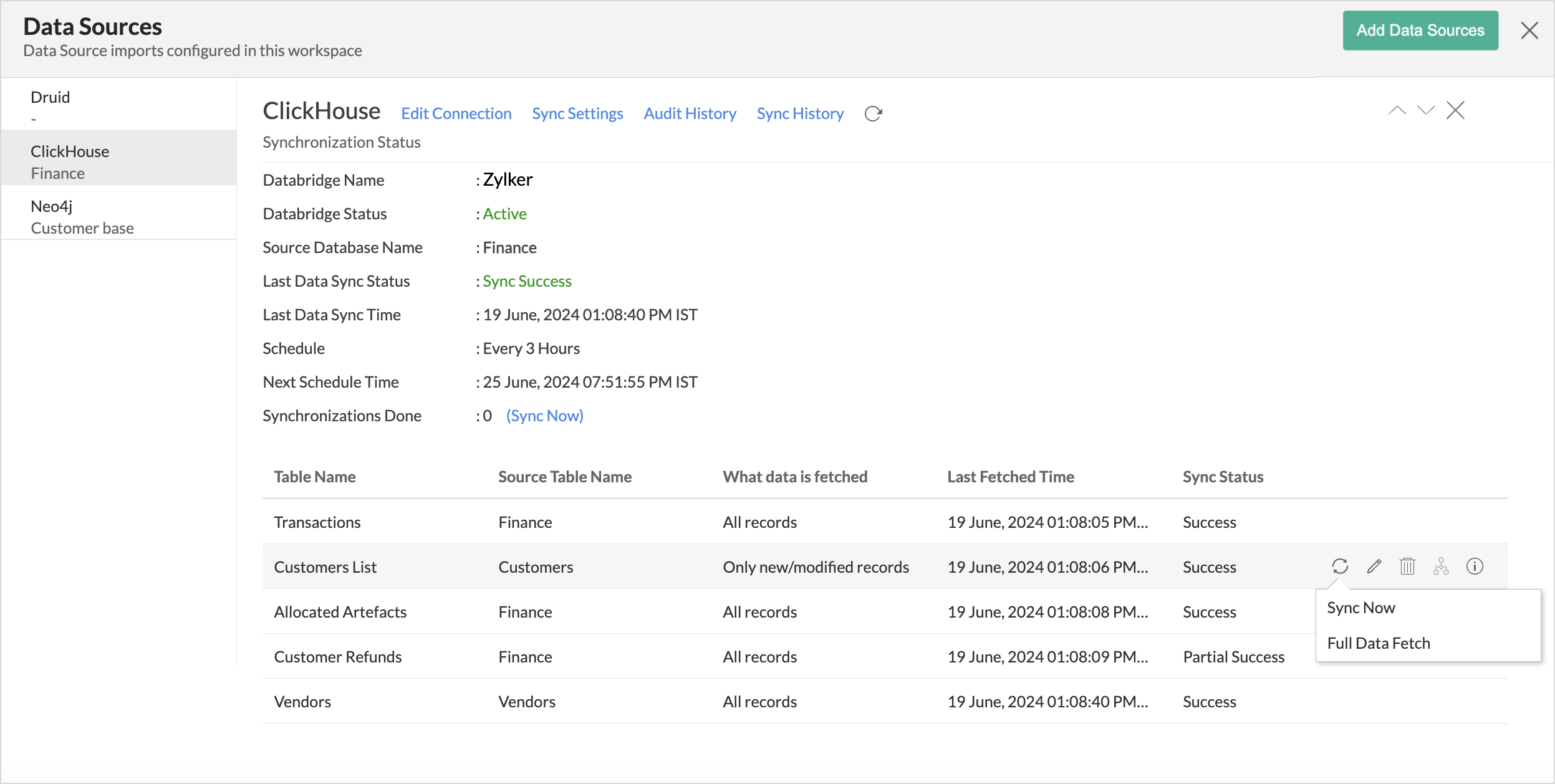Image resolution: width=1555 pixels, height=784 pixels.
Task: Choose Full Data Fetch from popup menu
Action: point(1379,643)
